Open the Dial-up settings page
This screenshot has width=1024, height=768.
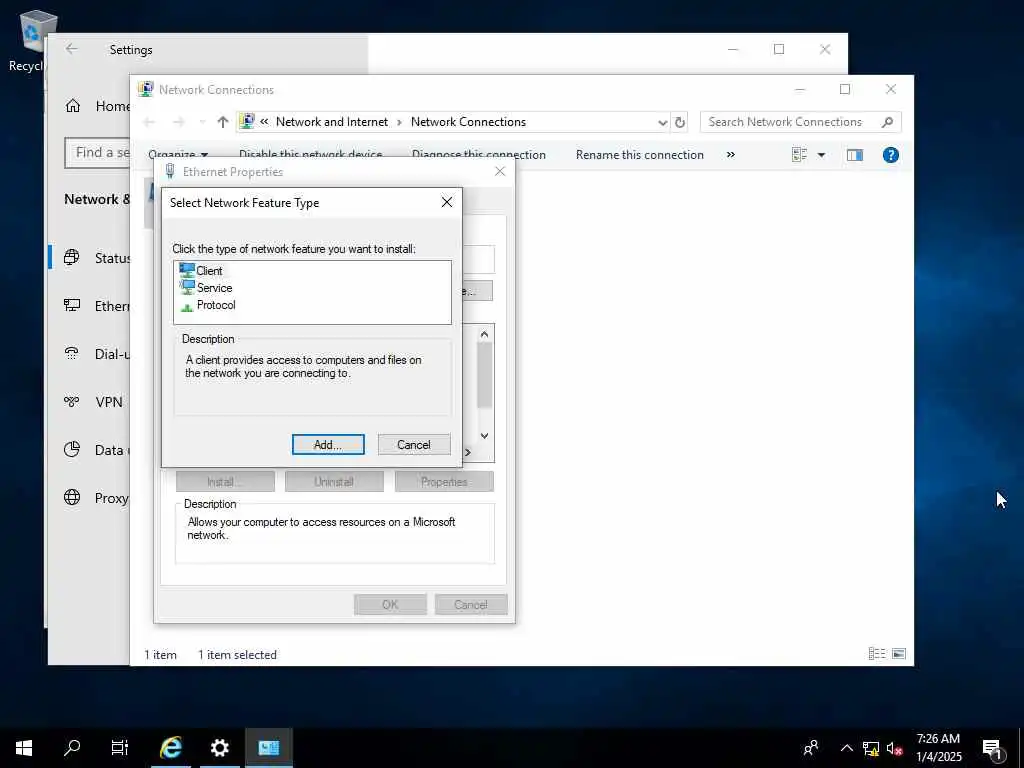90,354
